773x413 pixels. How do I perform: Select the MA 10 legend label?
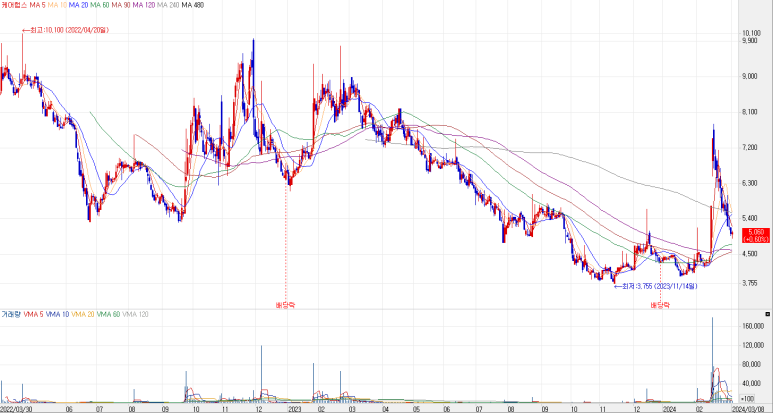[x=57, y=5]
